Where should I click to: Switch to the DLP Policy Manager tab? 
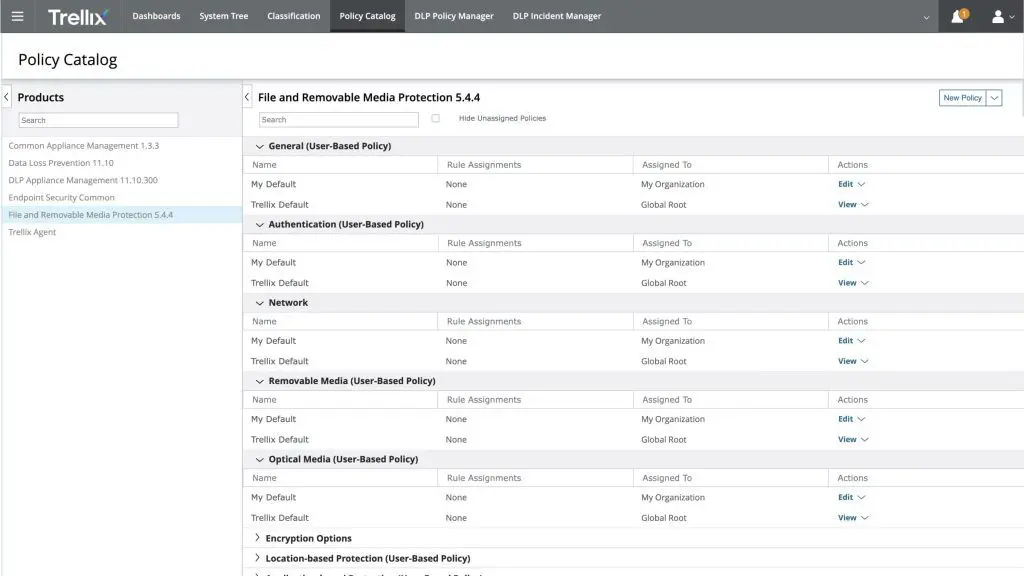(x=454, y=16)
